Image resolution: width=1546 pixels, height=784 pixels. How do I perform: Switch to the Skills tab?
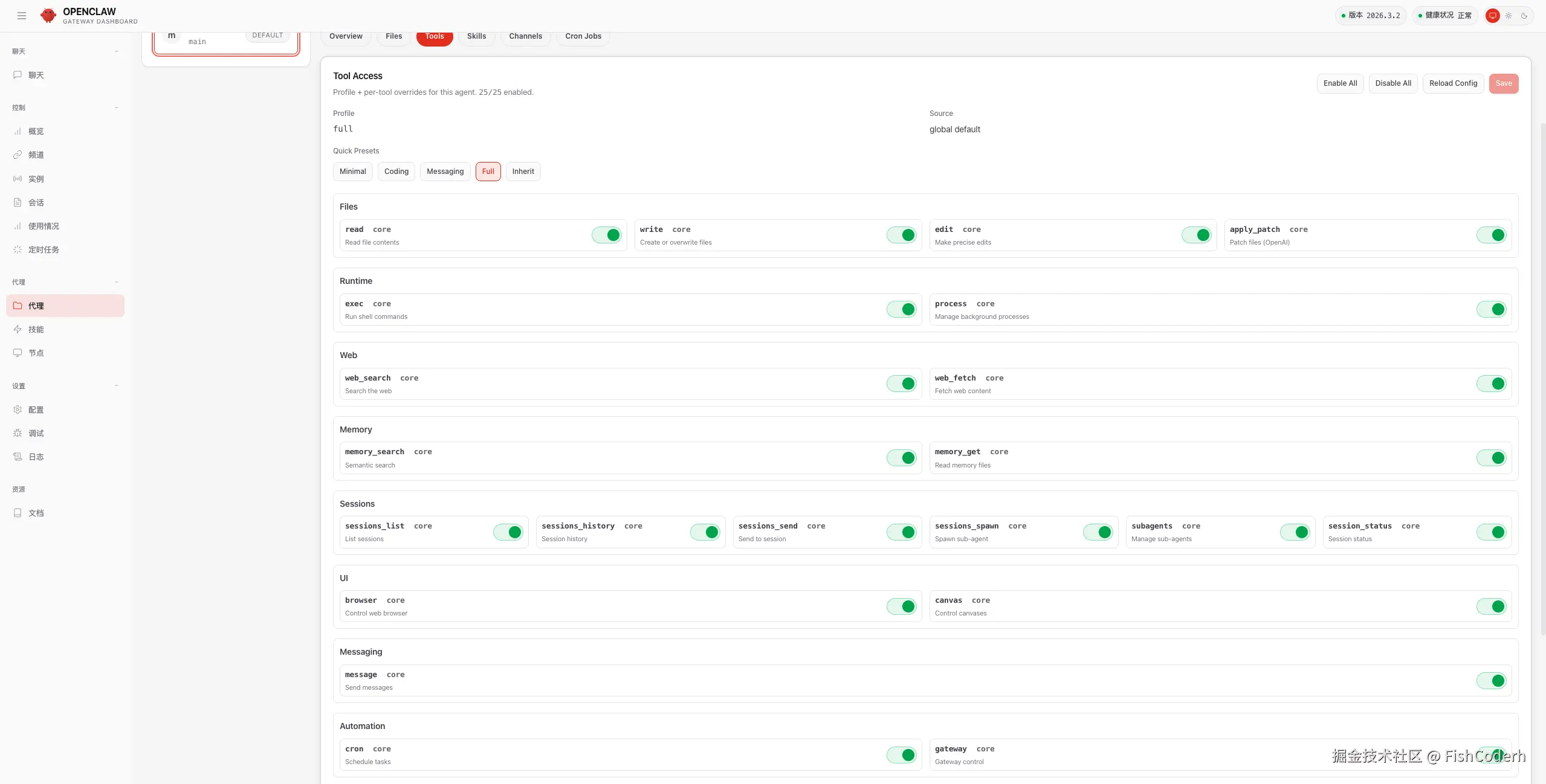coord(476,36)
